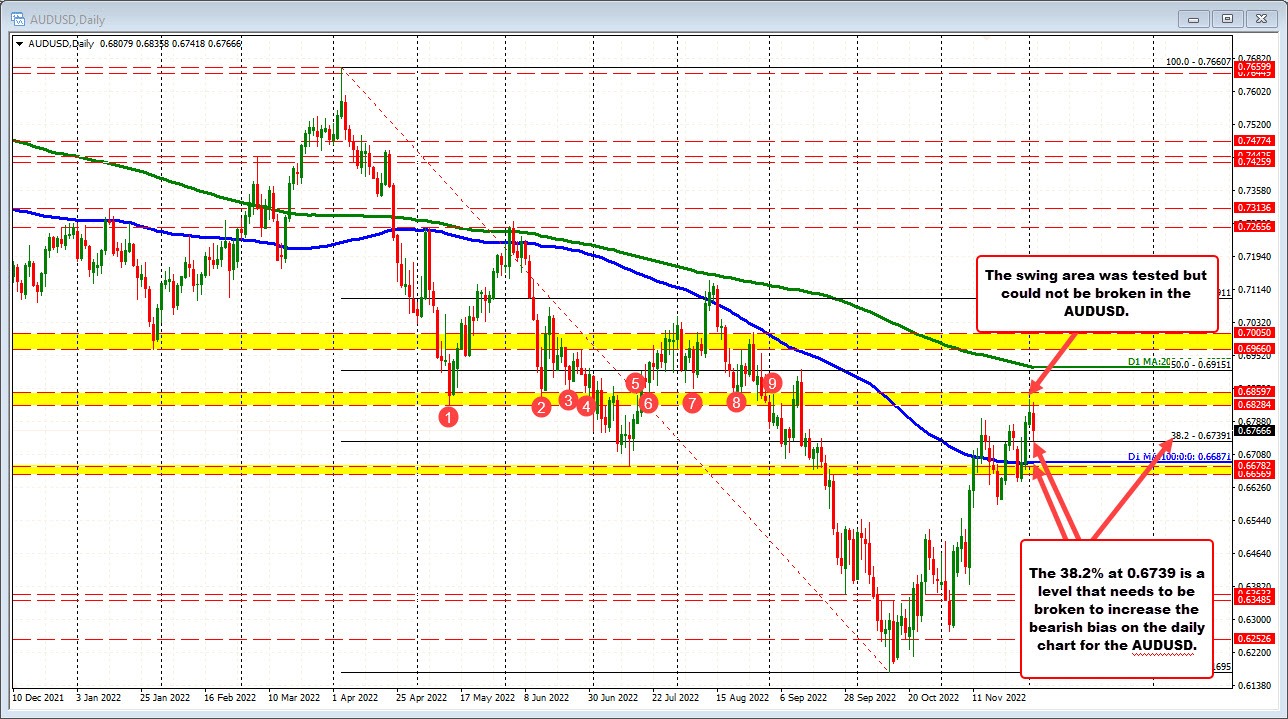
Task: Click the 38.2 - 0.67391 Fibonacci label
Action: 1201,436
